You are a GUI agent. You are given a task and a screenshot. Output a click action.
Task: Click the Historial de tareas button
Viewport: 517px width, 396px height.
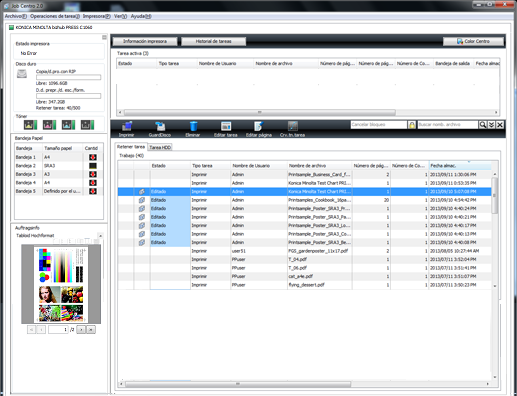point(213,41)
